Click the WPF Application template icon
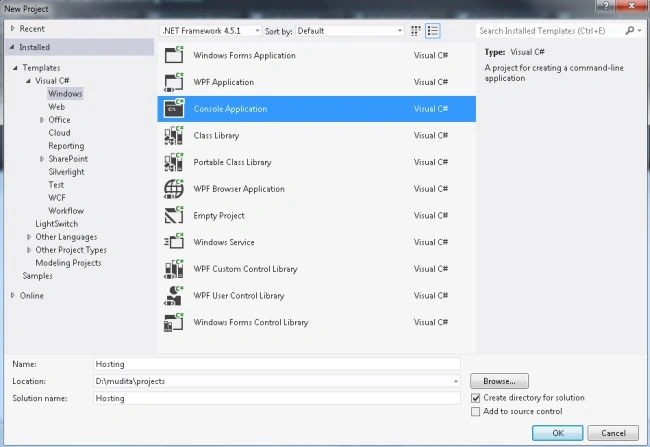The image size is (650, 447). pos(174,82)
